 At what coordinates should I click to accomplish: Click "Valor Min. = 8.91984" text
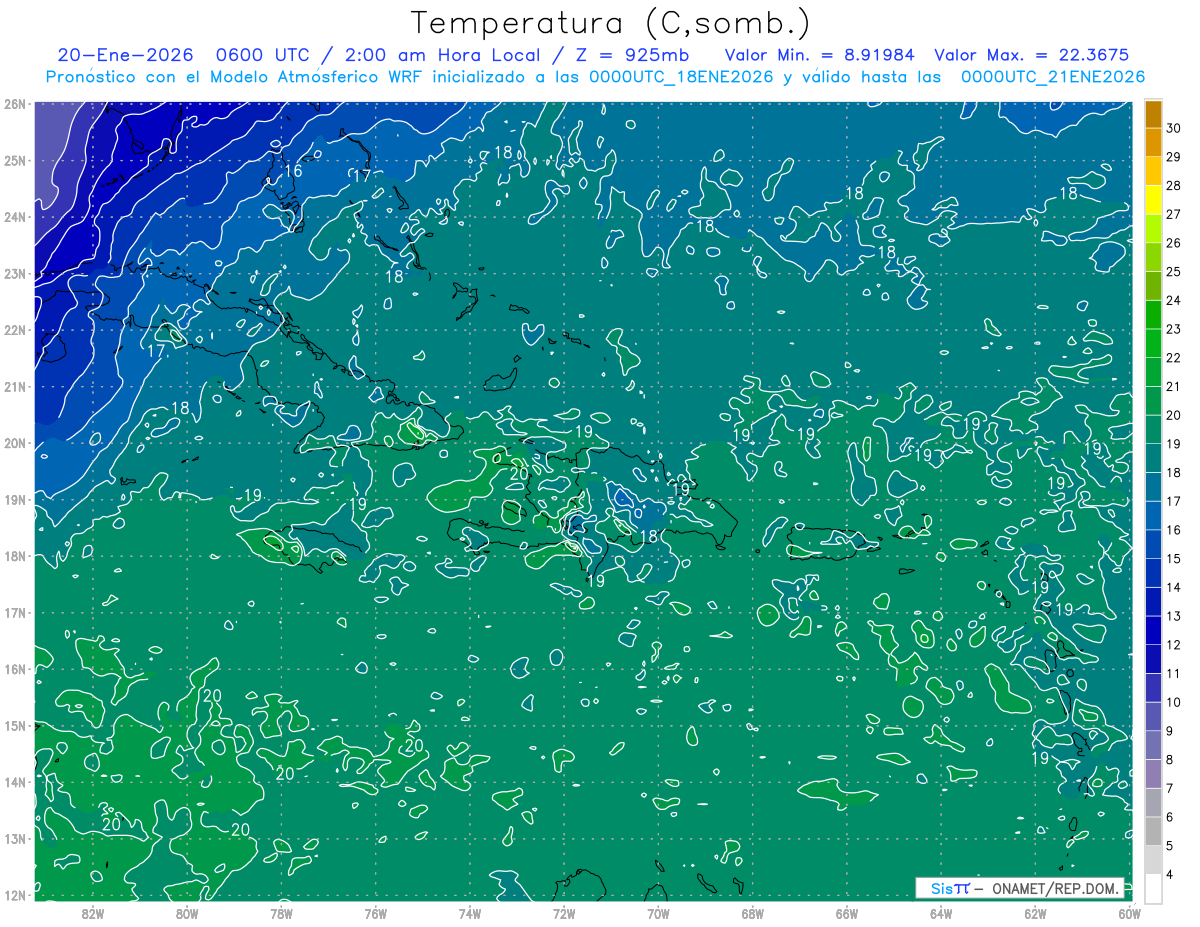[x=819, y=55]
